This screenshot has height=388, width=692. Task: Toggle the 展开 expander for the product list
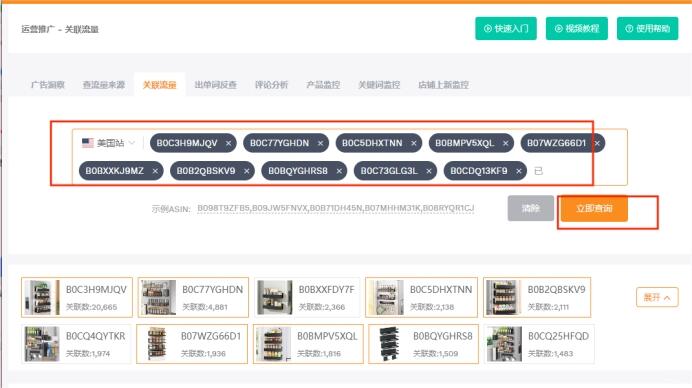coord(657,298)
